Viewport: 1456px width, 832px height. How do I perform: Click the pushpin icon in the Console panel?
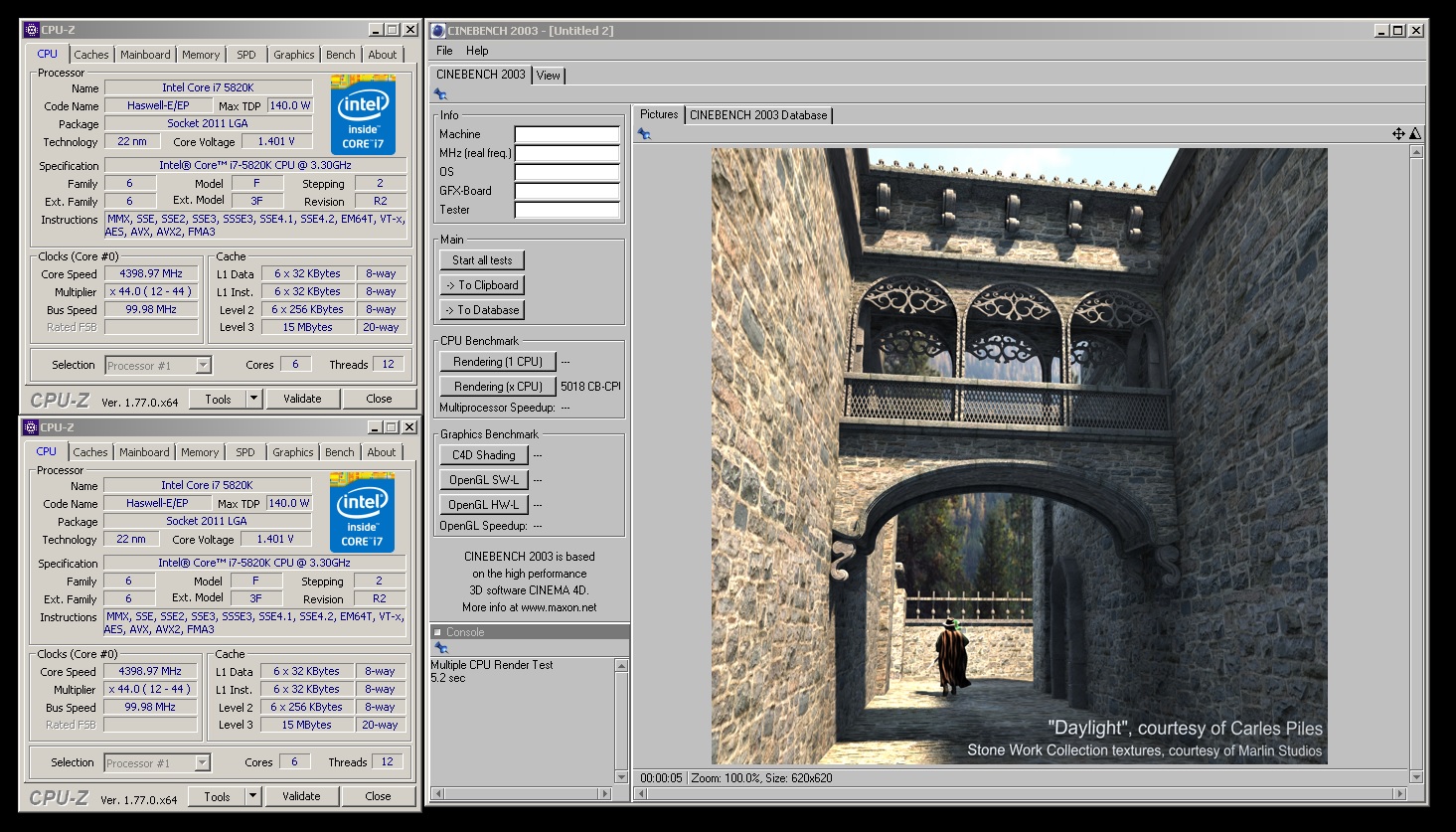point(441,648)
